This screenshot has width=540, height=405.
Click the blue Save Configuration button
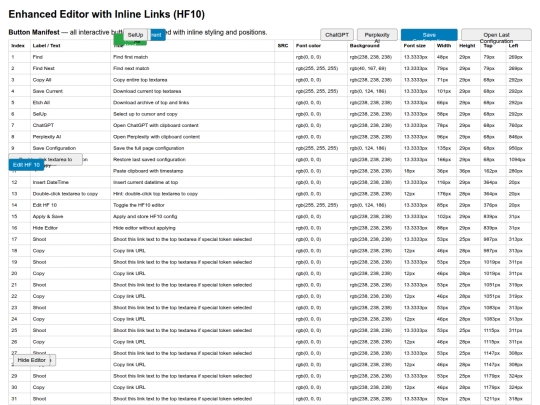coord(429,35)
